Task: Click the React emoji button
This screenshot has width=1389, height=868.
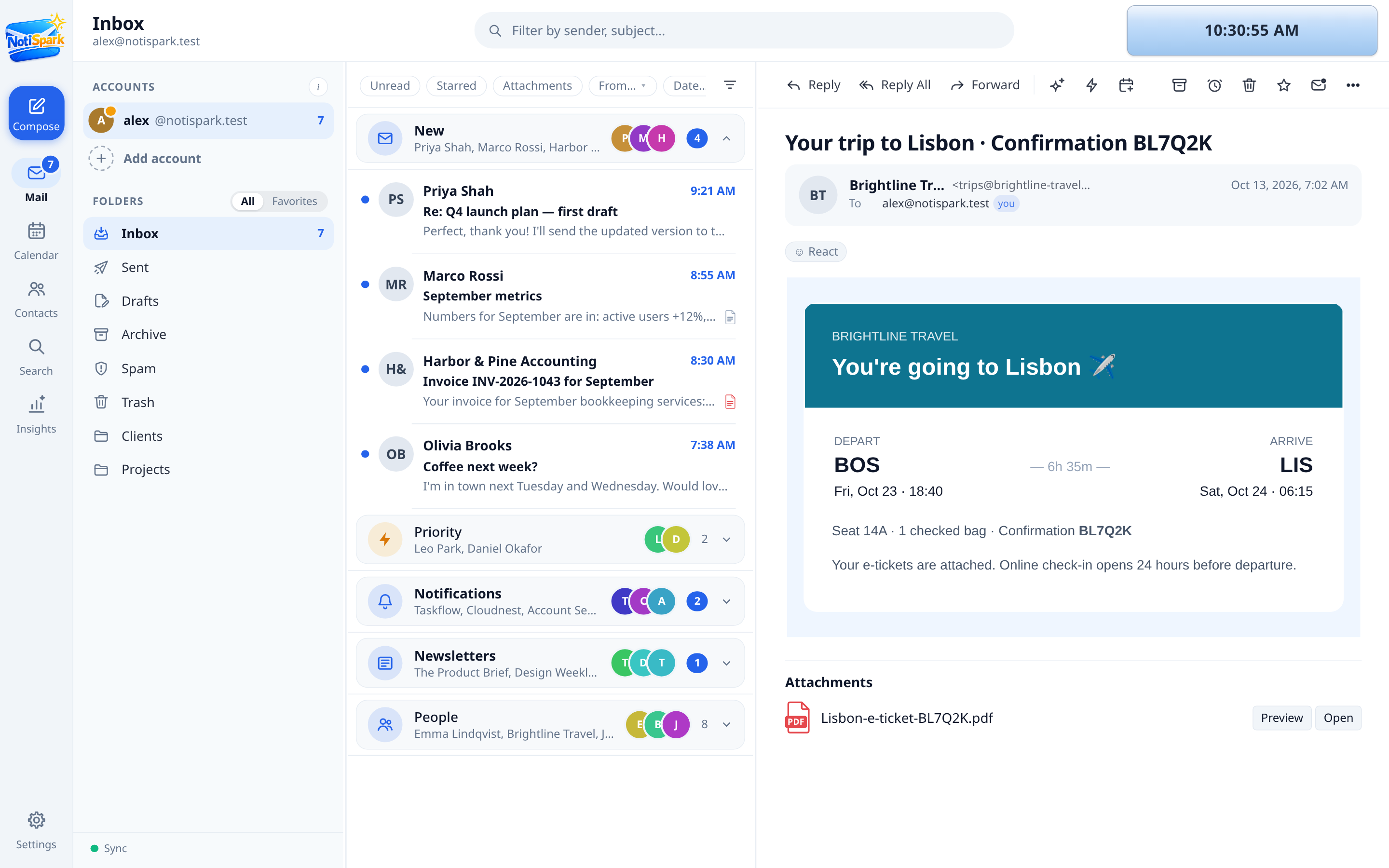Action: tap(816, 251)
